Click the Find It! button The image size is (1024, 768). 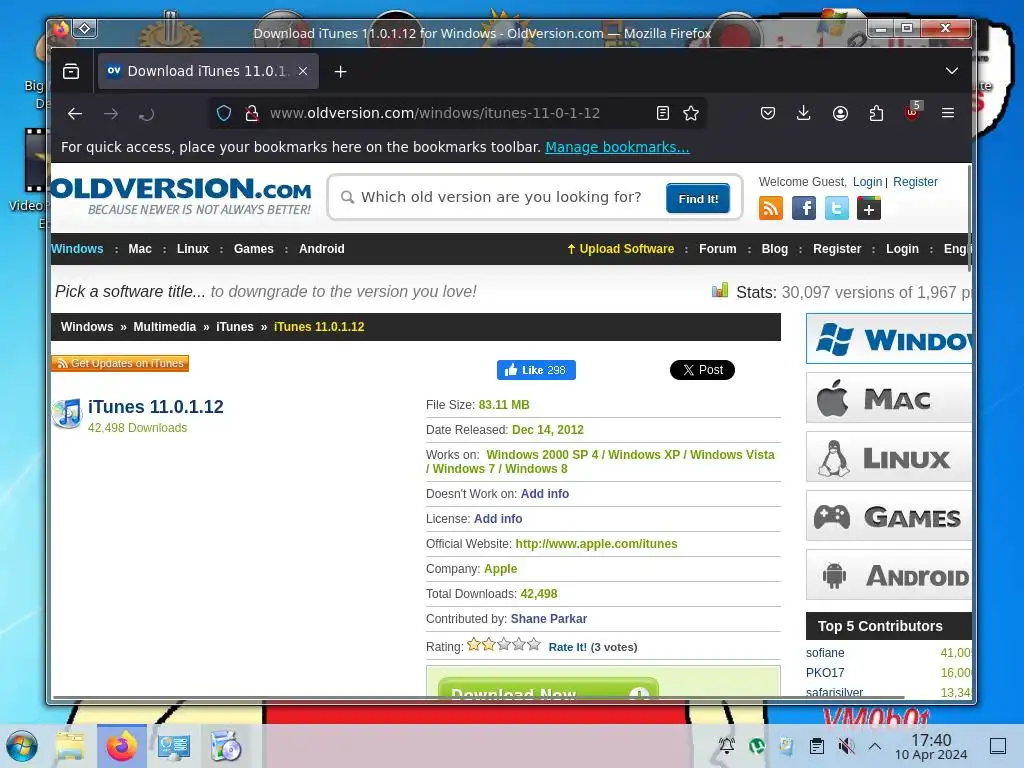pos(698,199)
